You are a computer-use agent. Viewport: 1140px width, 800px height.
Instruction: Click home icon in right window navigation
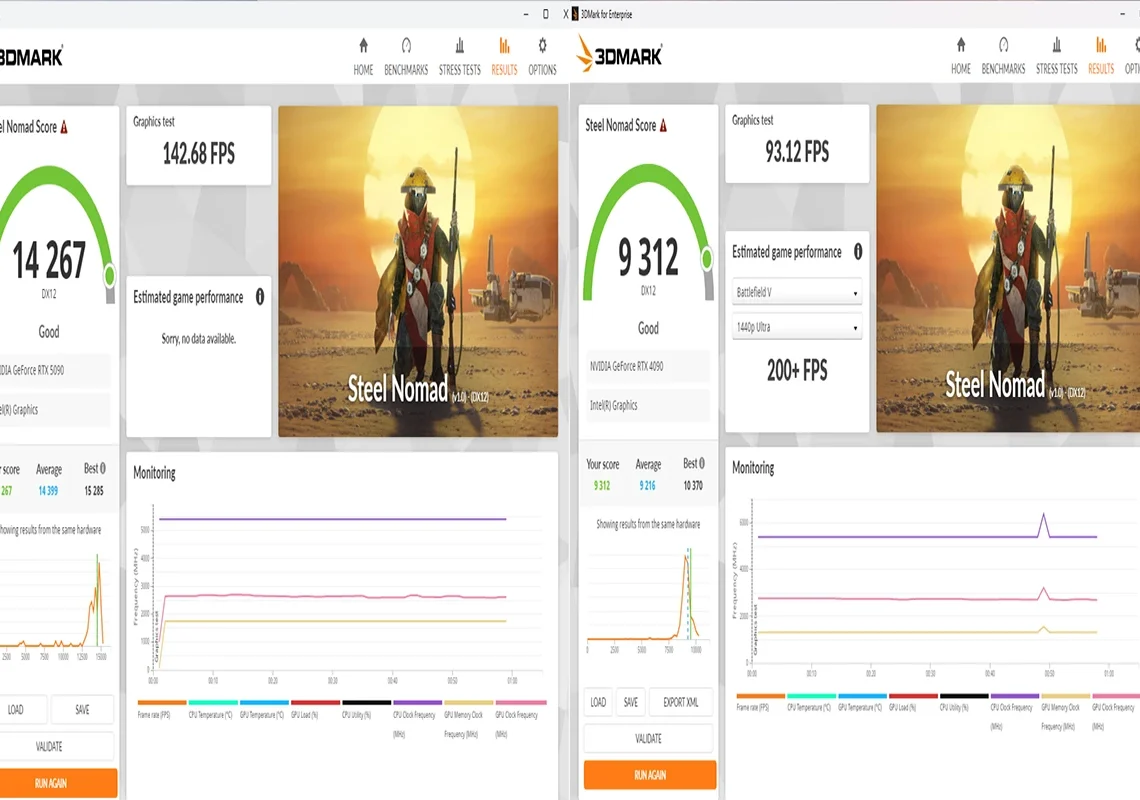pos(961,45)
